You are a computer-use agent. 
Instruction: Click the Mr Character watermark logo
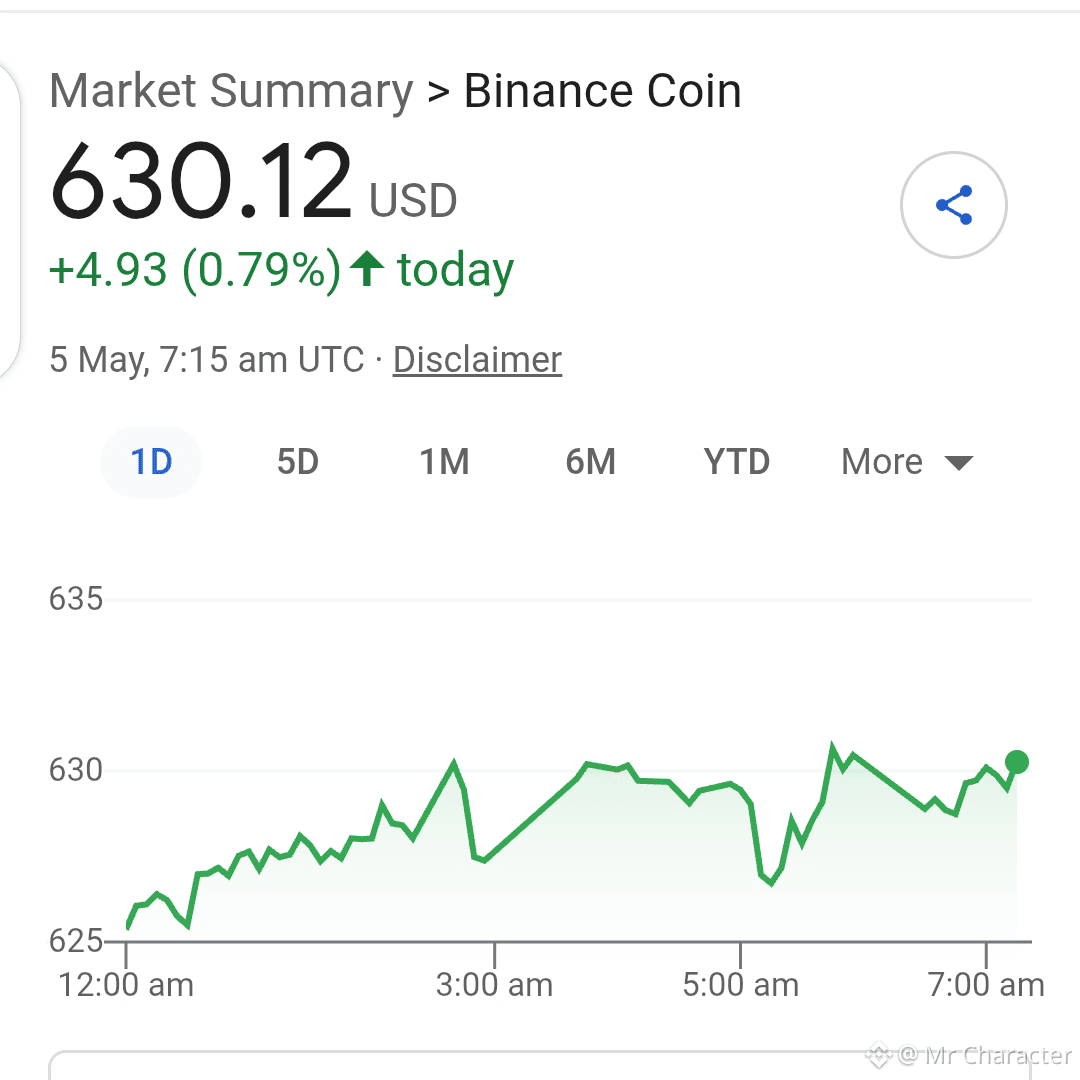(879, 1055)
